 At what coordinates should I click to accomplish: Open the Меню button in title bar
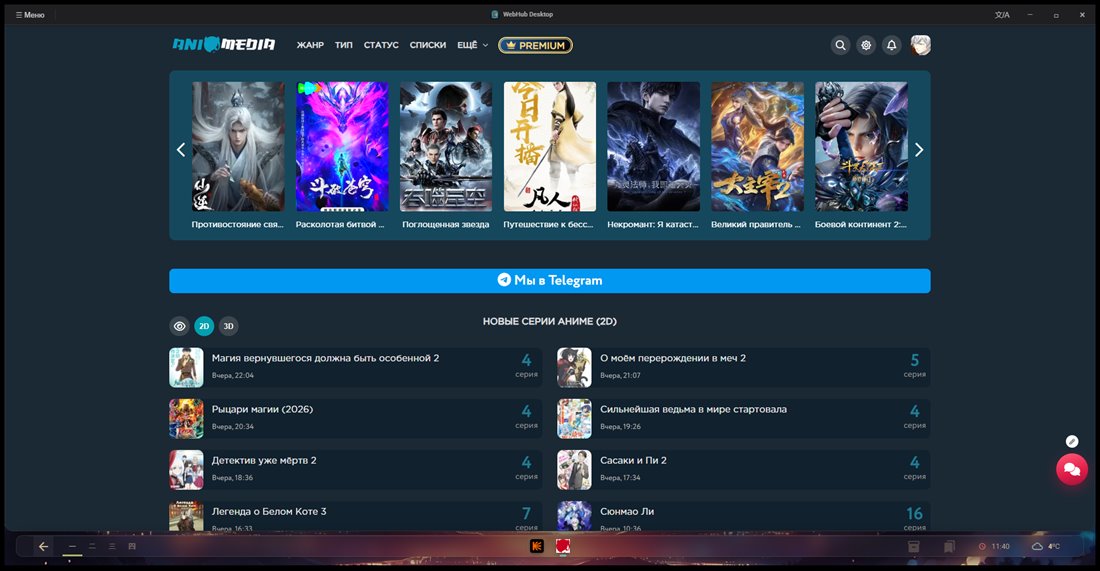coord(30,15)
